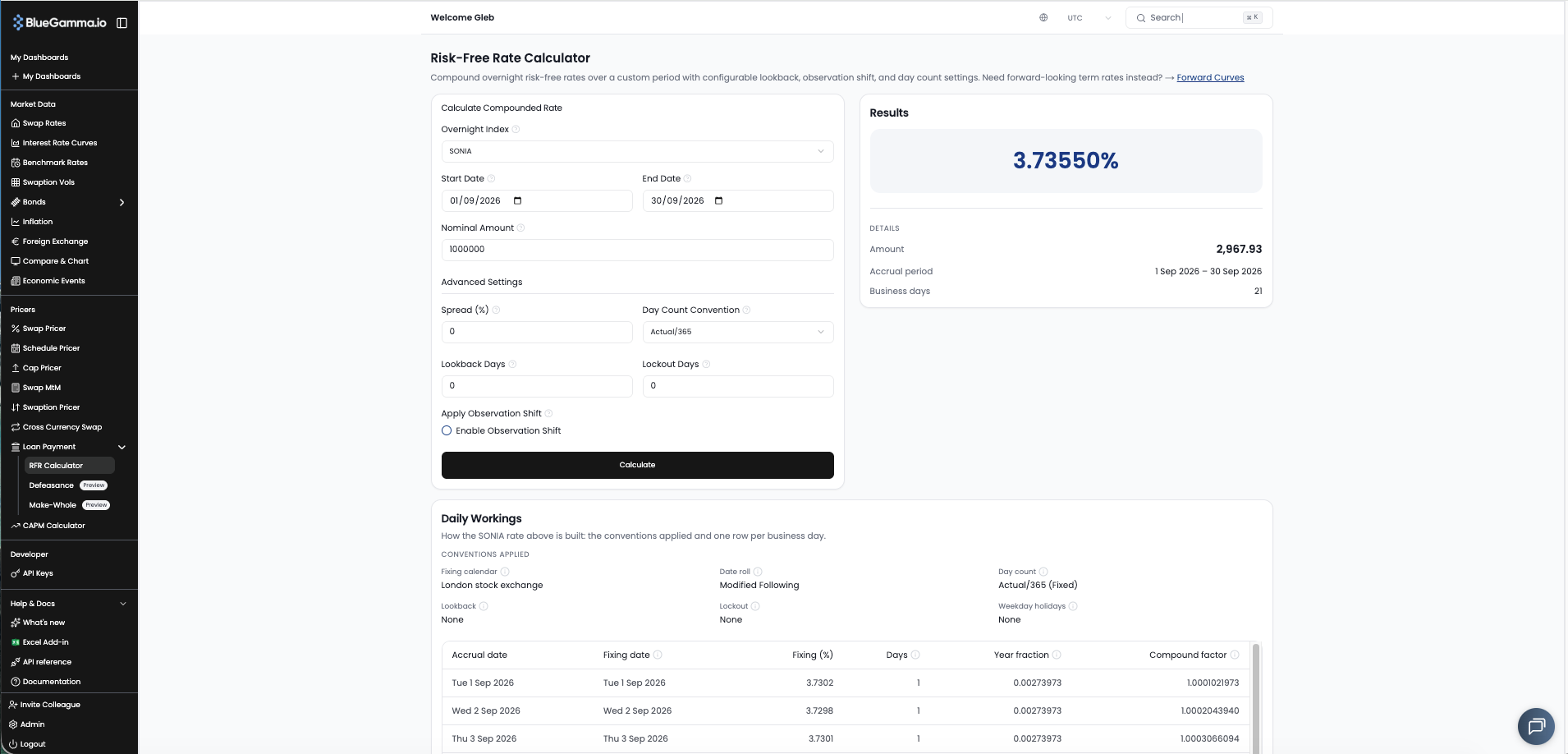Open the Overnight Index SONIA dropdown
The image size is (1568, 754).
(637, 151)
